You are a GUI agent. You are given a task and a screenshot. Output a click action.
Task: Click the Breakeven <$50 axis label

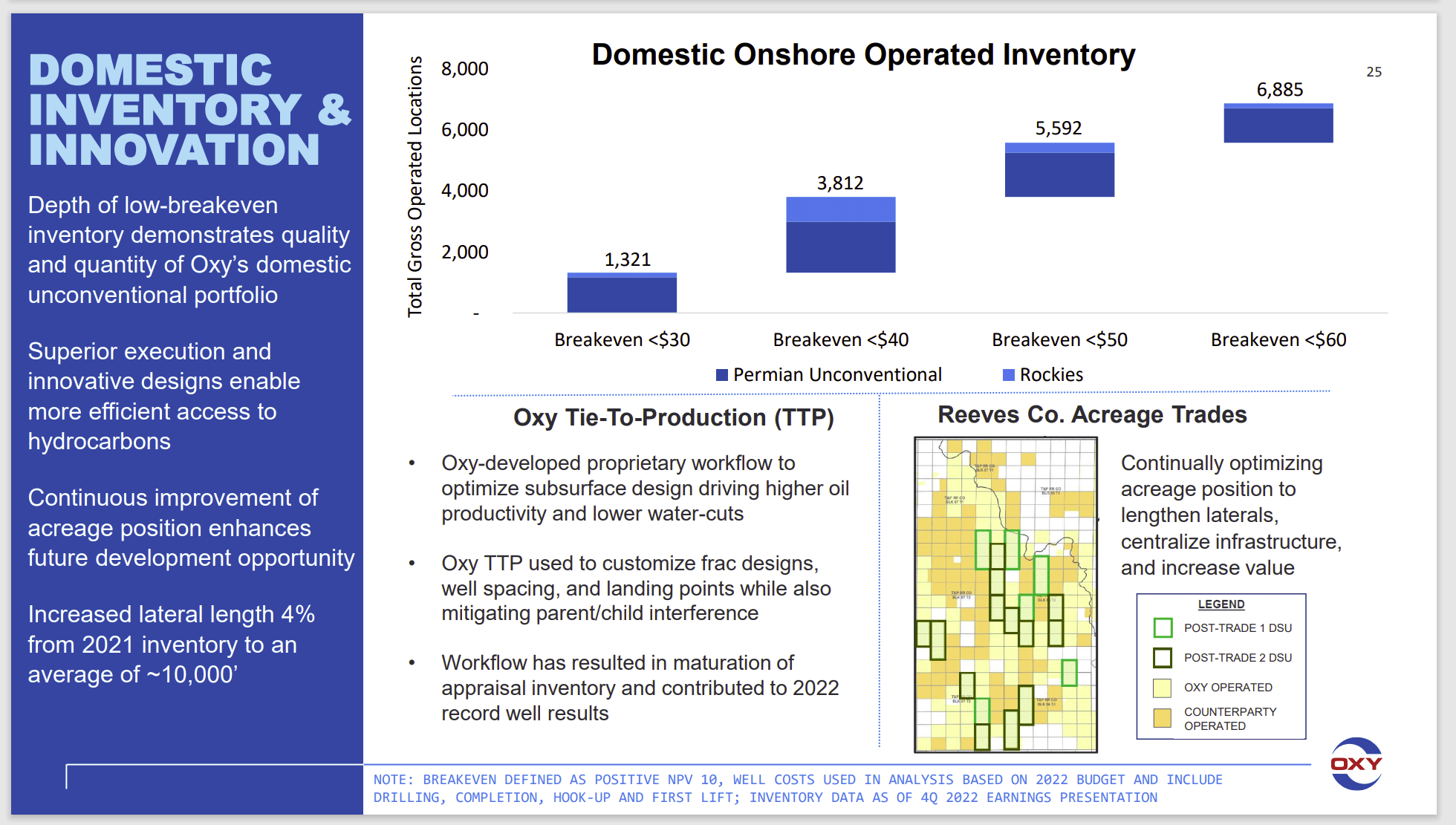point(1059,340)
